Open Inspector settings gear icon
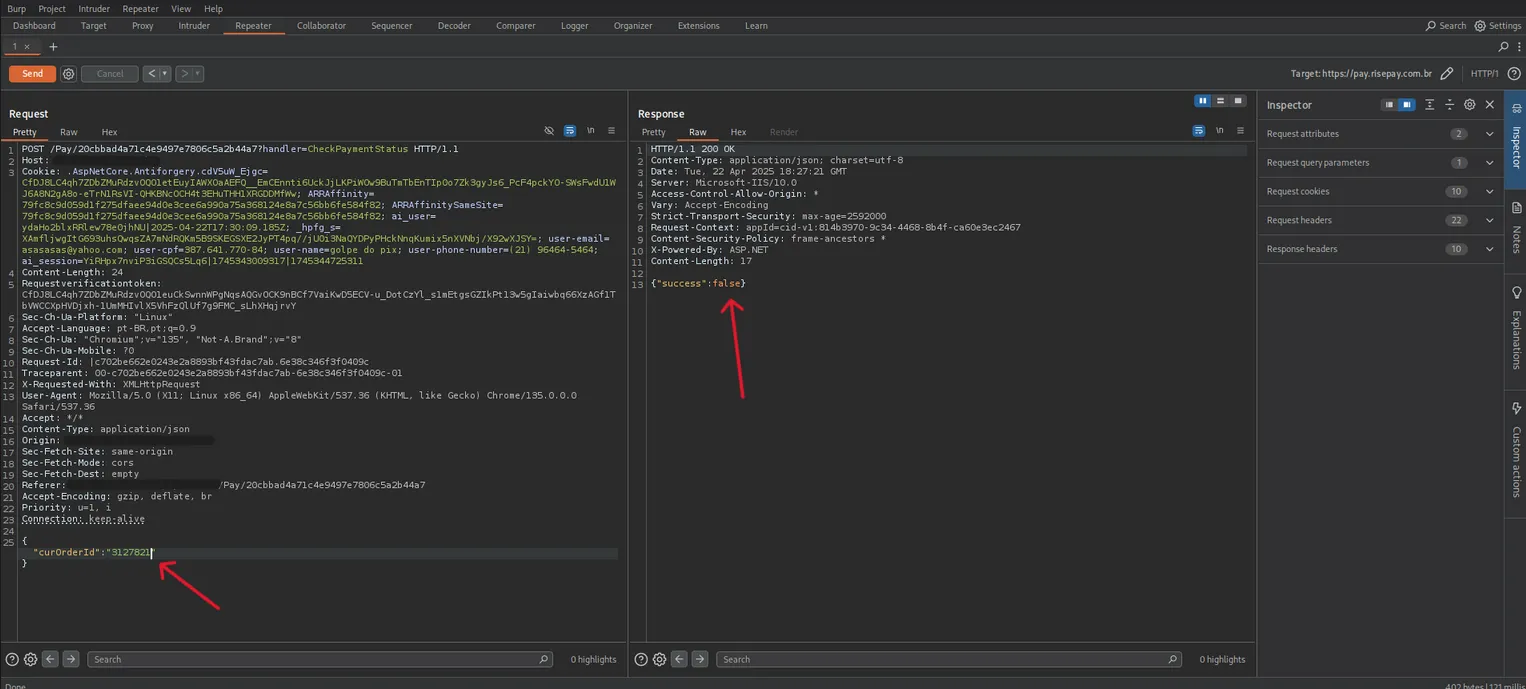This screenshot has height=689, width=1526. tap(1469, 105)
